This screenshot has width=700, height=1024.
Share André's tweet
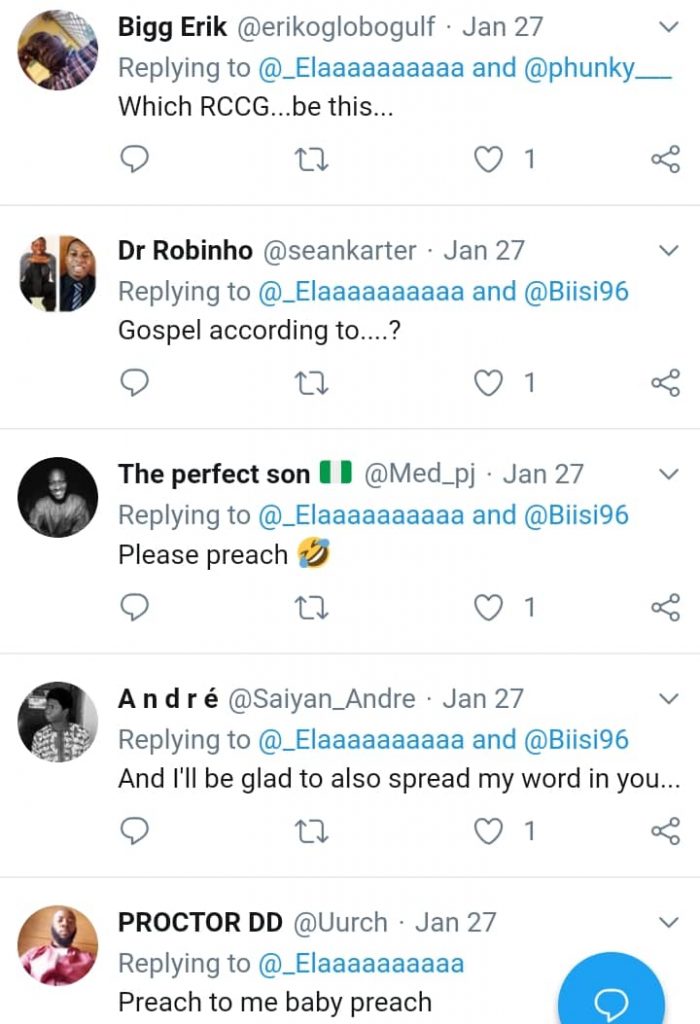tap(665, 830)
